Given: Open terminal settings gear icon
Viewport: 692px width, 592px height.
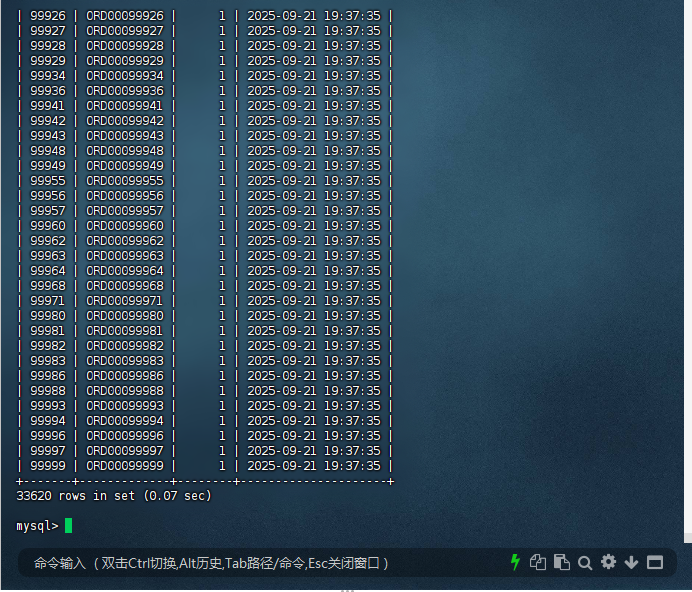Looking at the screenshot, I should pyautogui.click(x=608, y=562).
